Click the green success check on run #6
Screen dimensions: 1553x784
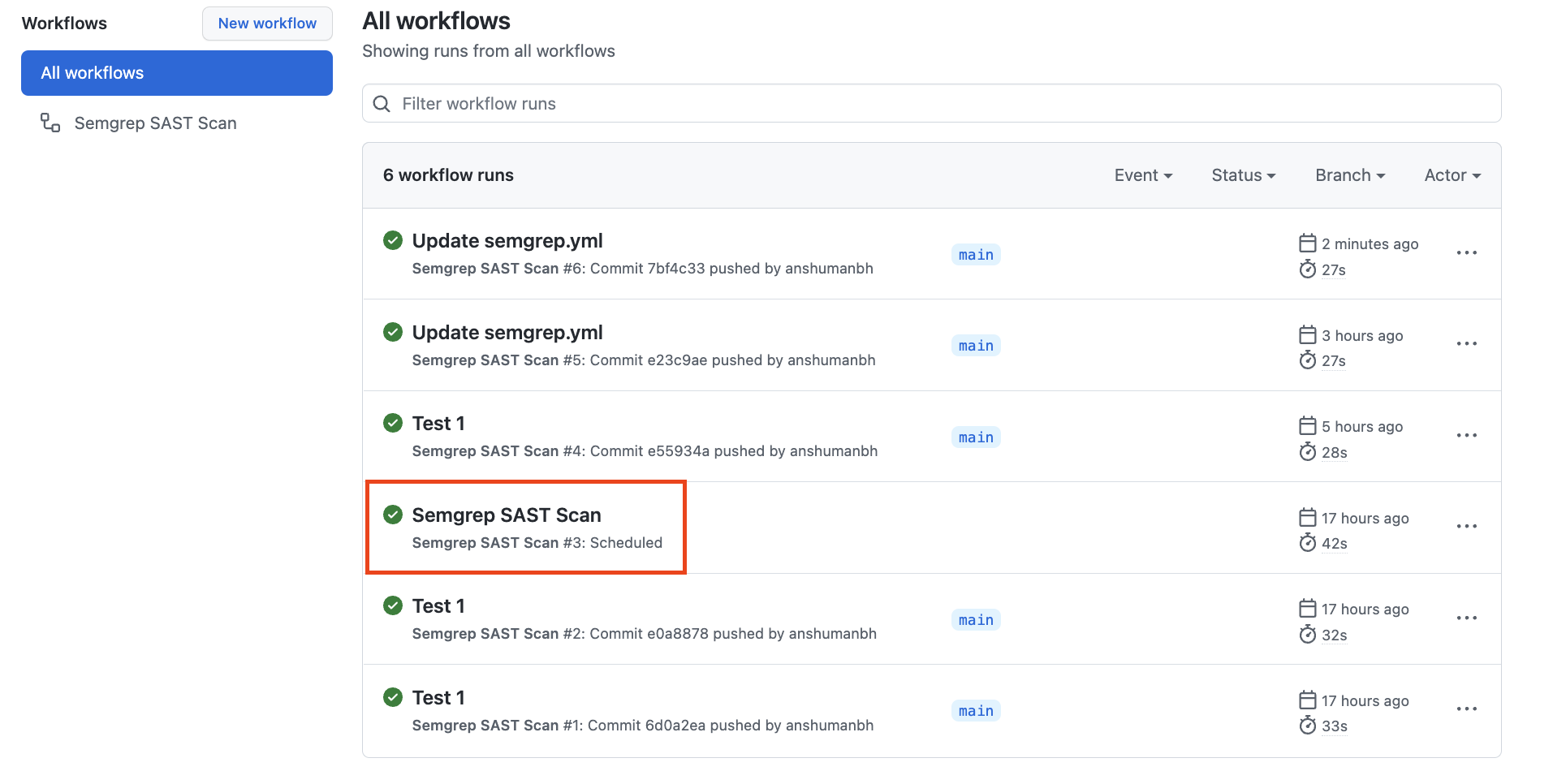tap(393, 240)
